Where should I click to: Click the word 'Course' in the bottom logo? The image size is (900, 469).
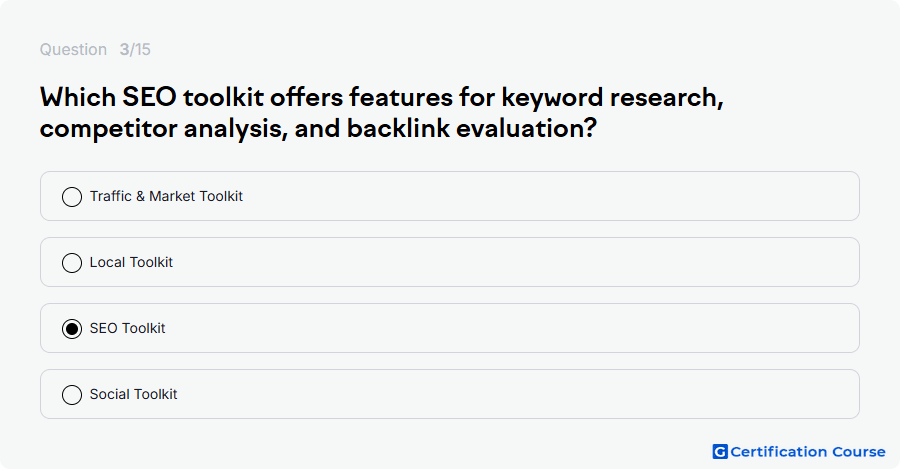(859, 452)
